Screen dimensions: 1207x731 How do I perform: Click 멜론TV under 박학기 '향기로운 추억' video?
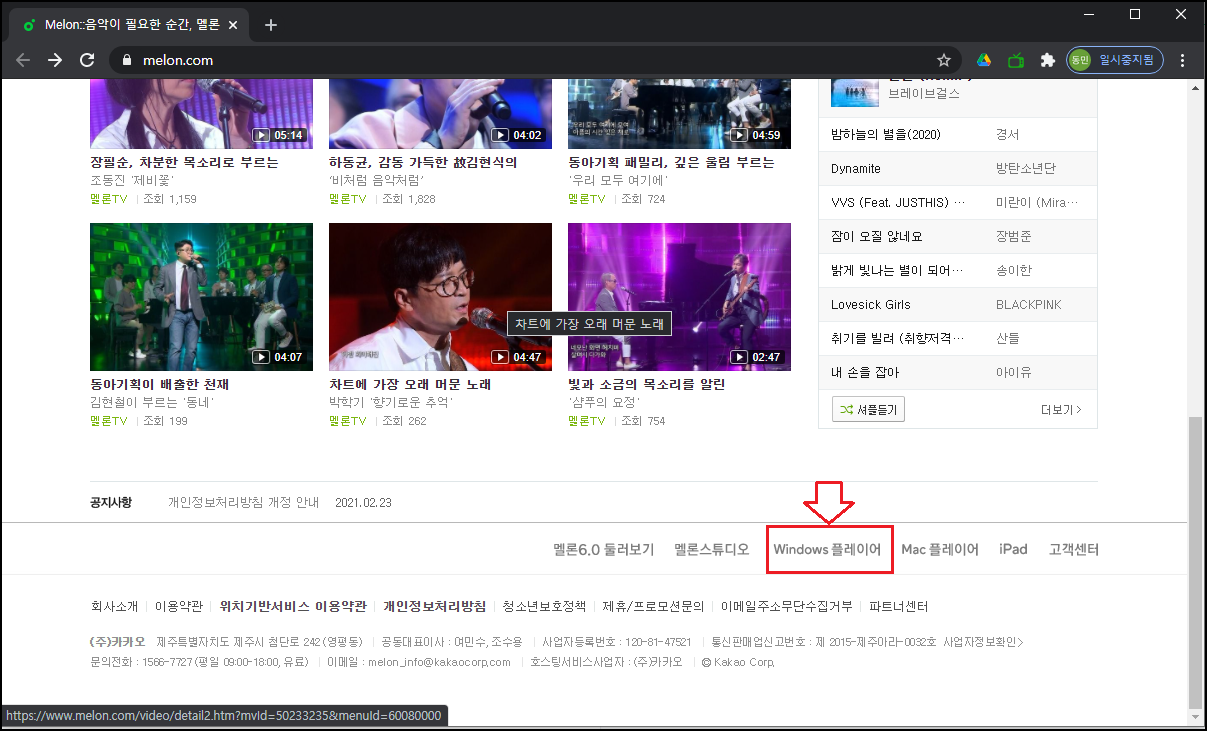pyautogui.click(x=348, y=421)
